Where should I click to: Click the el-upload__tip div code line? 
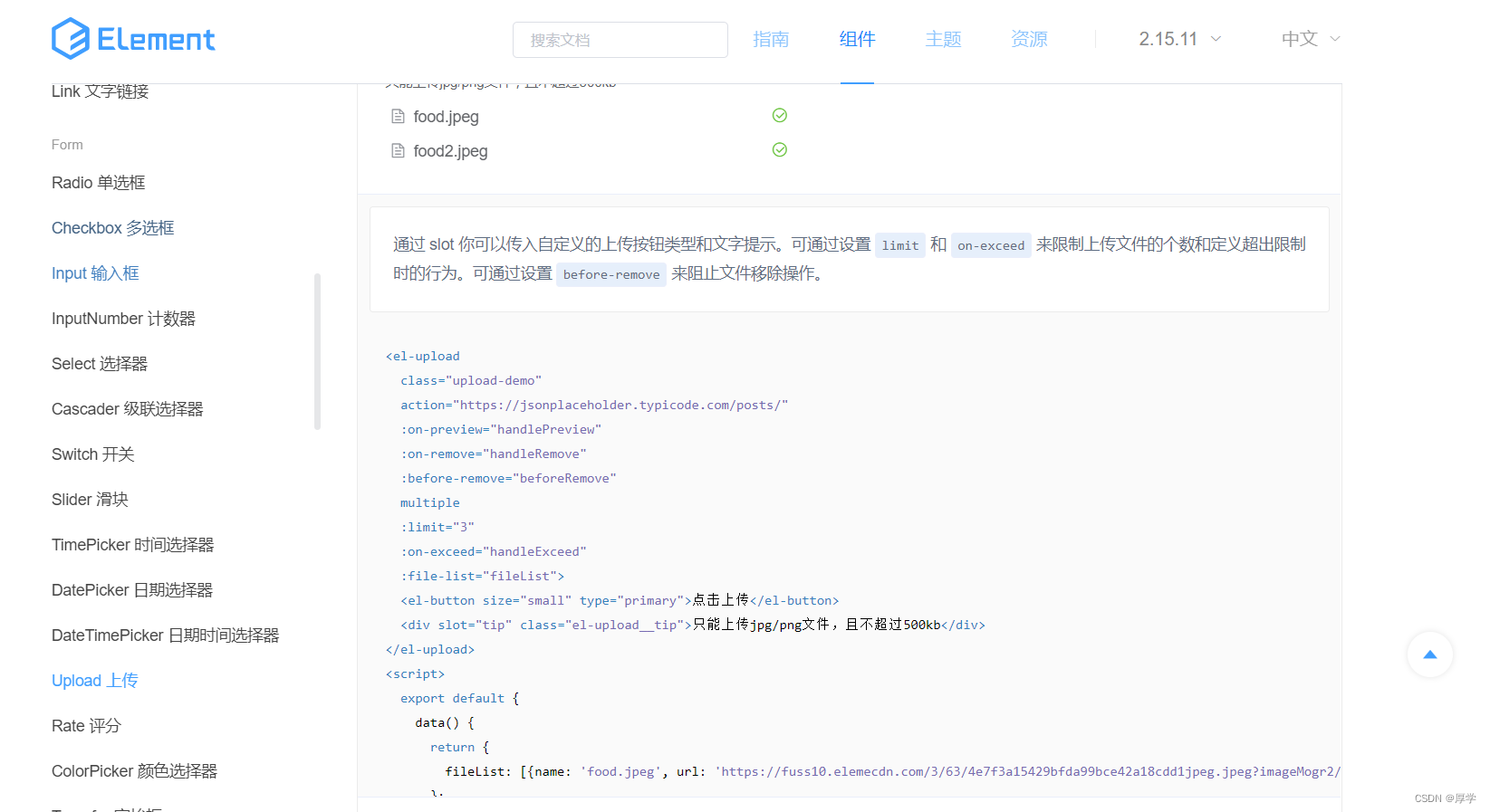click(x=693, y=626)
